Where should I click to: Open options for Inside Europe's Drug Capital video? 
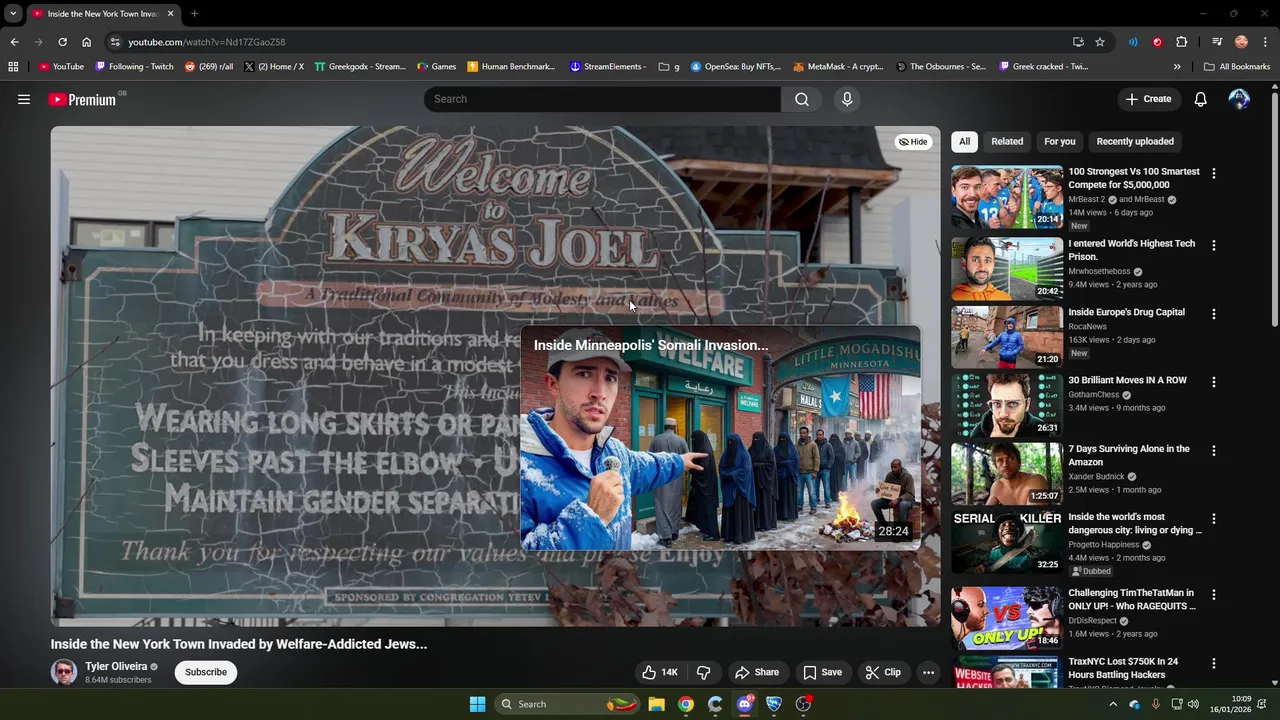tap(1214, 314)
